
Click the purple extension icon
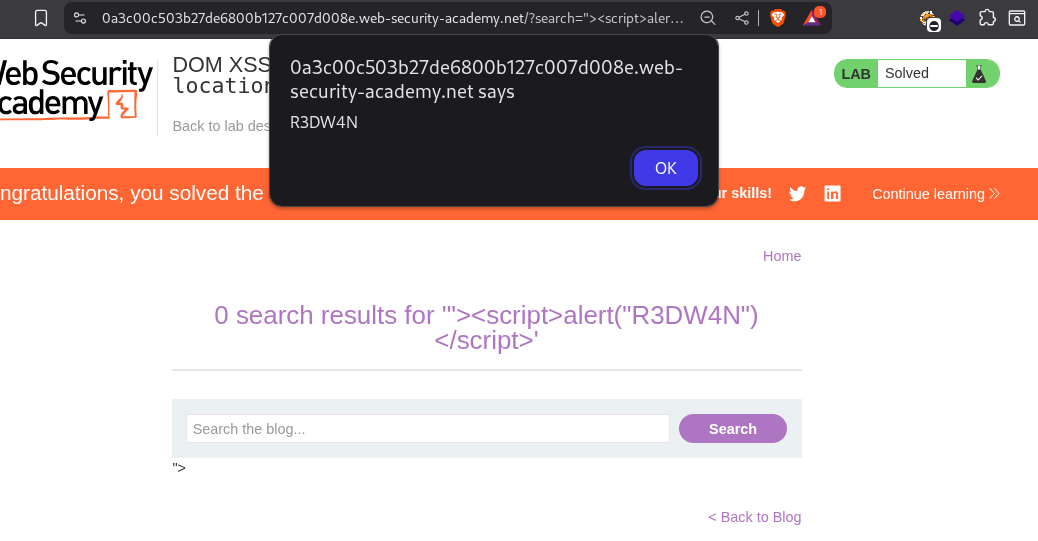[957, 18]
